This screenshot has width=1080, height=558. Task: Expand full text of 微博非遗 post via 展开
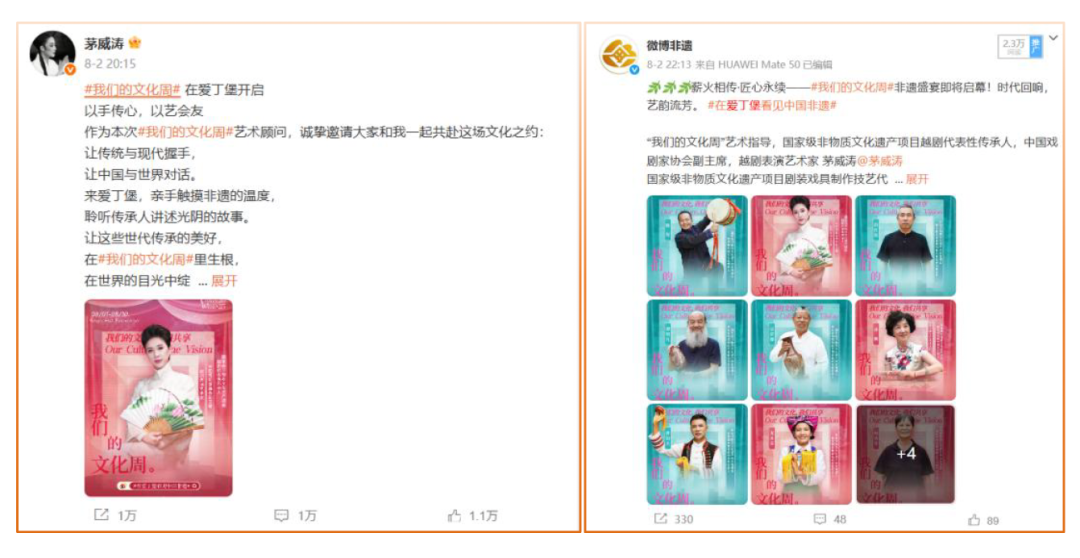coord(917,178)
